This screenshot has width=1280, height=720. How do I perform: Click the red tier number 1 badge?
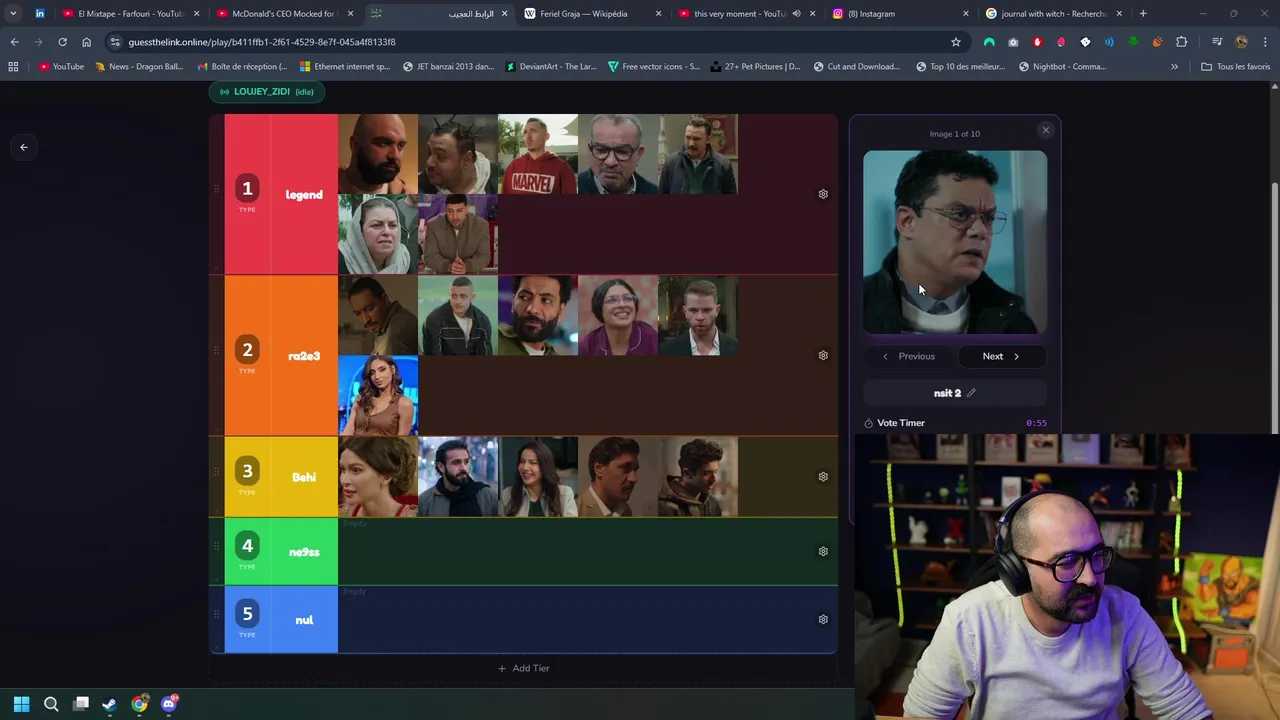247,188
